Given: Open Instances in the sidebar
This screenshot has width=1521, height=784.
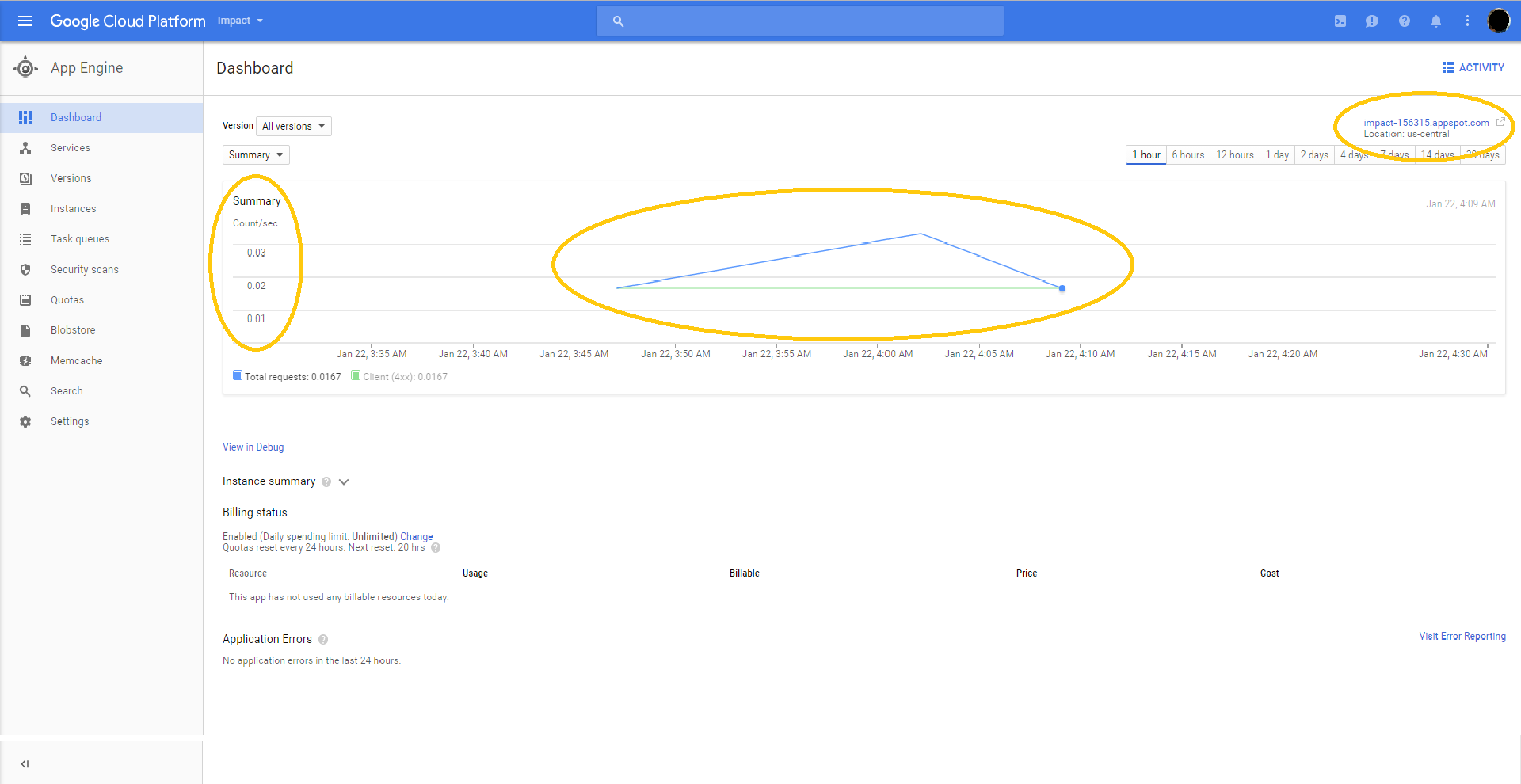Looking at the screenshot, I should coord(101,209).
